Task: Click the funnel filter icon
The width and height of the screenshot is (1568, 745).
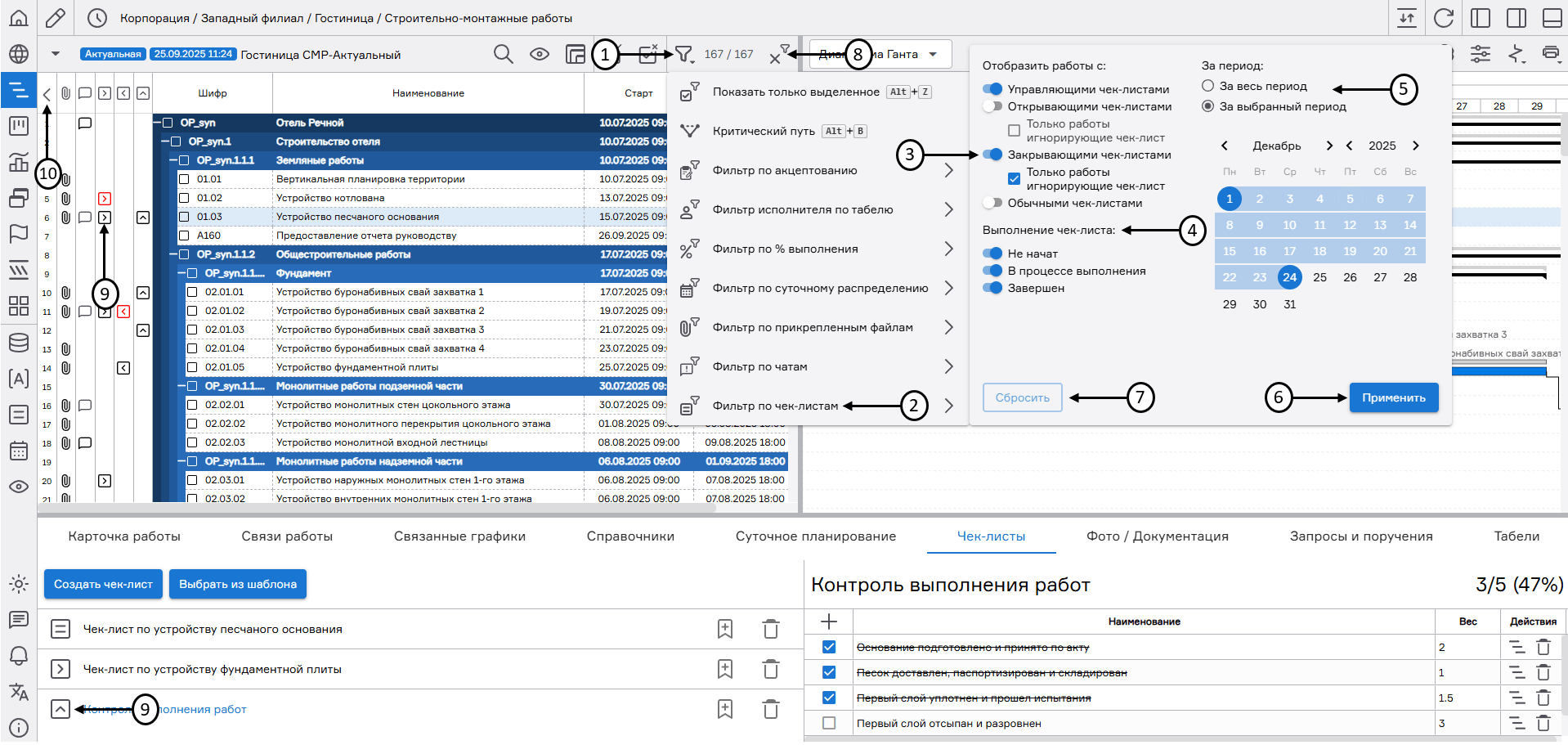Action: 683,54
